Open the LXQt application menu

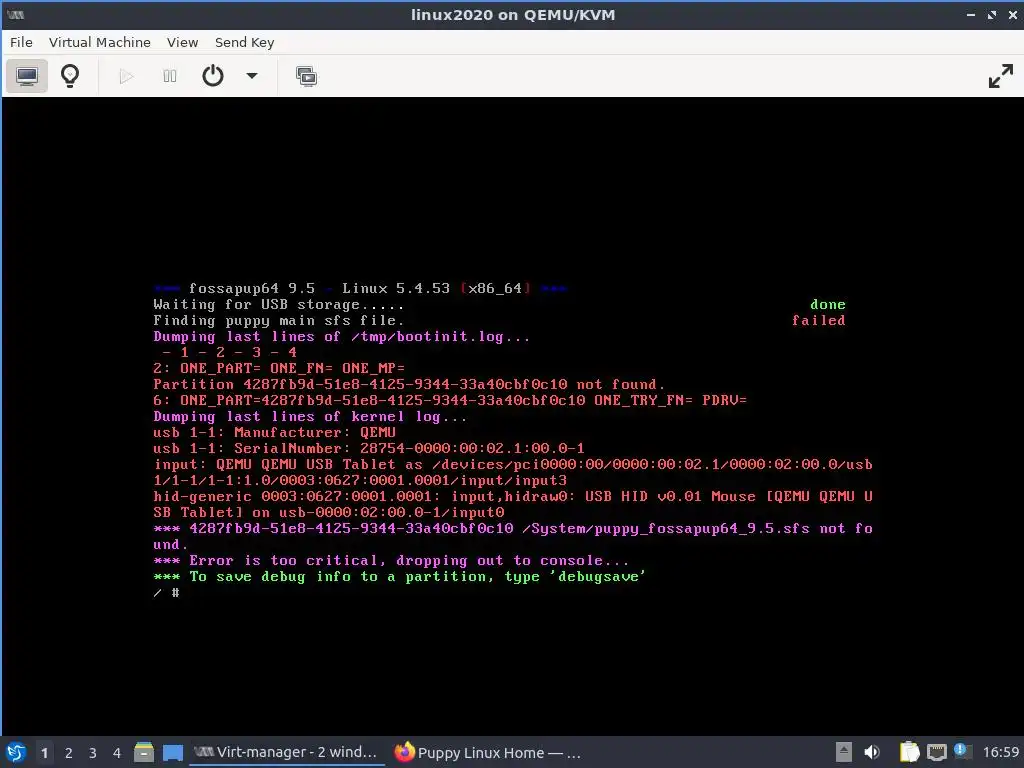click(16, 752)
